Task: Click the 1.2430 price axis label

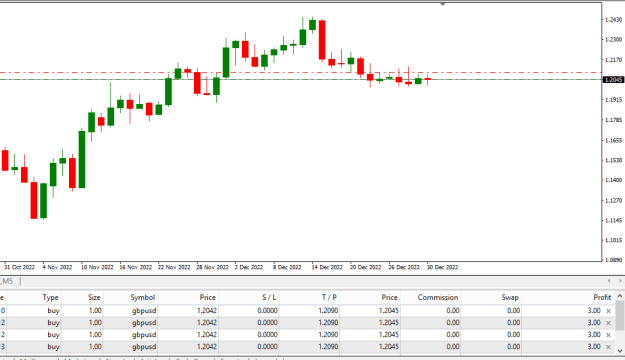Action: 613,20
